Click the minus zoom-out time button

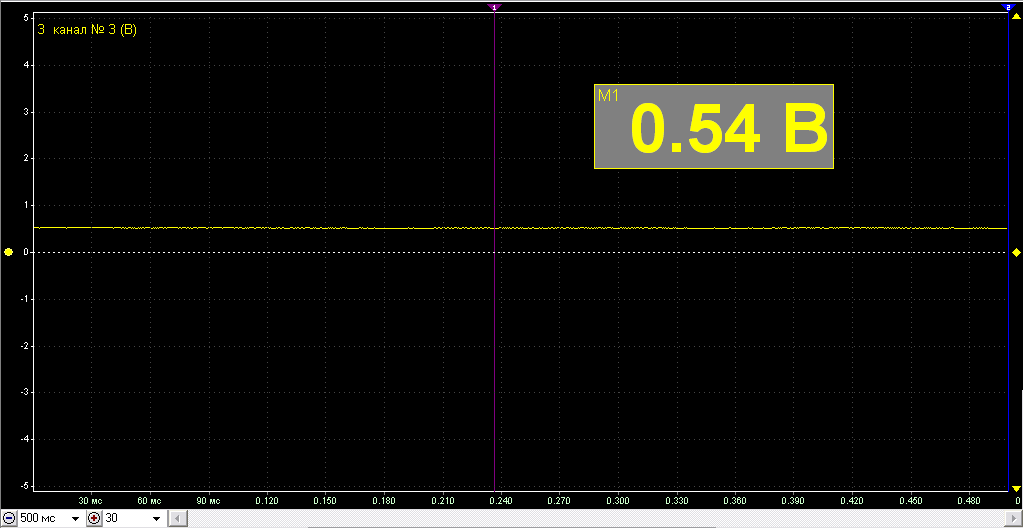(x=10, y=518)
